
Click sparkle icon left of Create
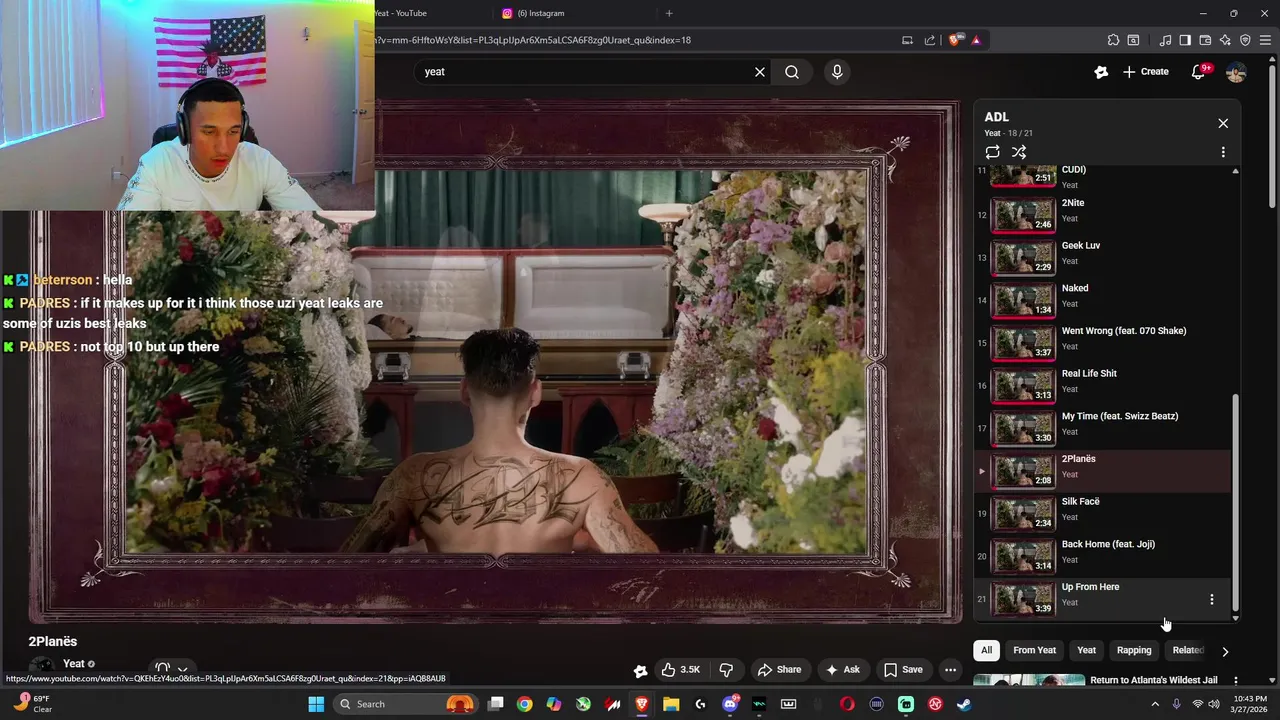coord(1101,72)
